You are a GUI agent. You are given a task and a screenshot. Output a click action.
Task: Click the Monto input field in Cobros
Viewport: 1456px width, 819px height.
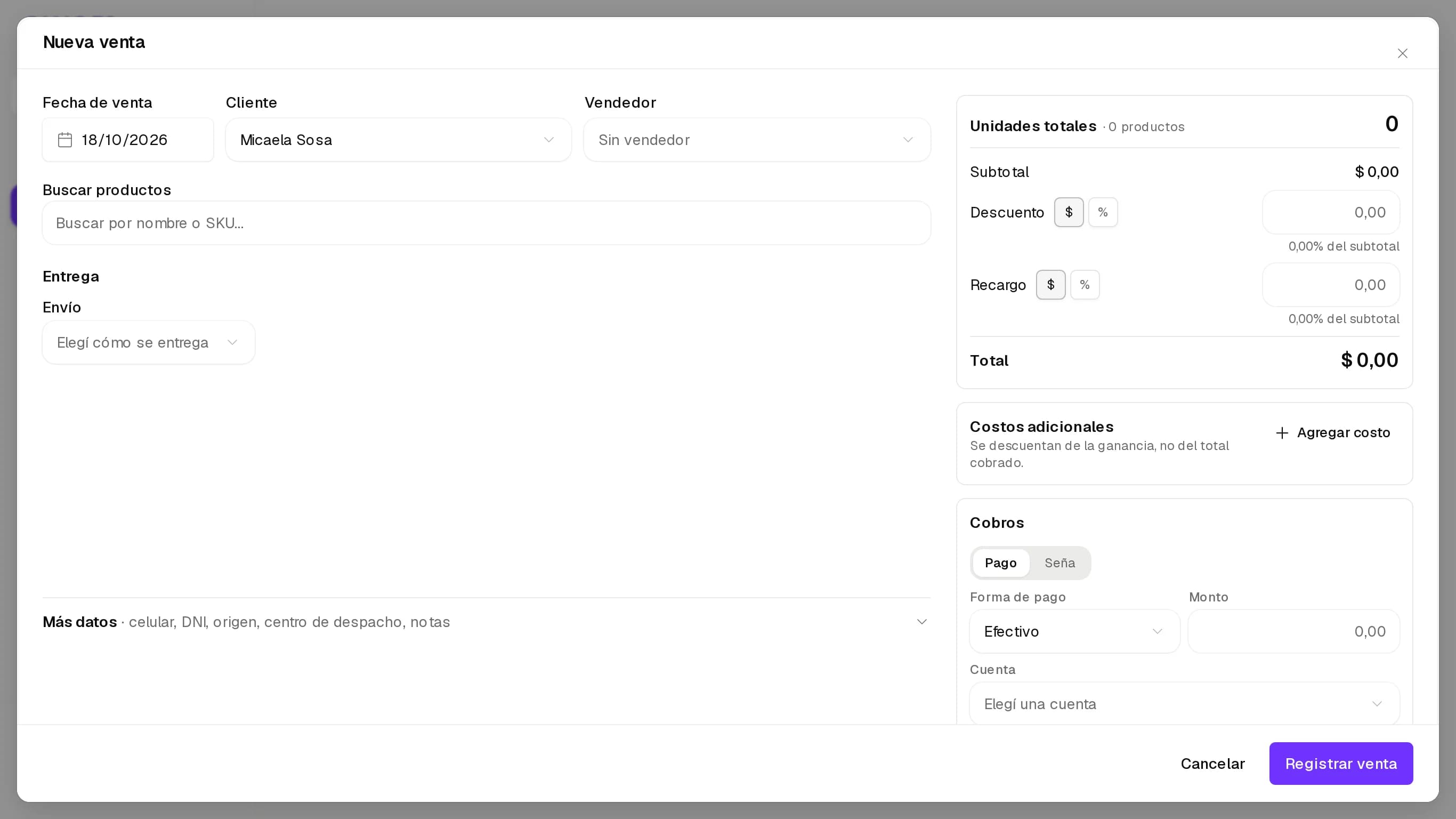[1294, 631]
